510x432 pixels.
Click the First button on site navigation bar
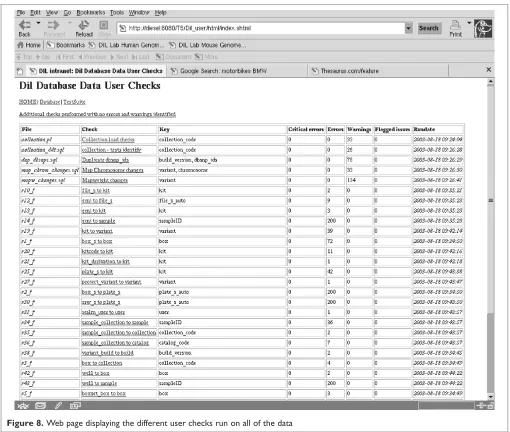tap(64, 57)
